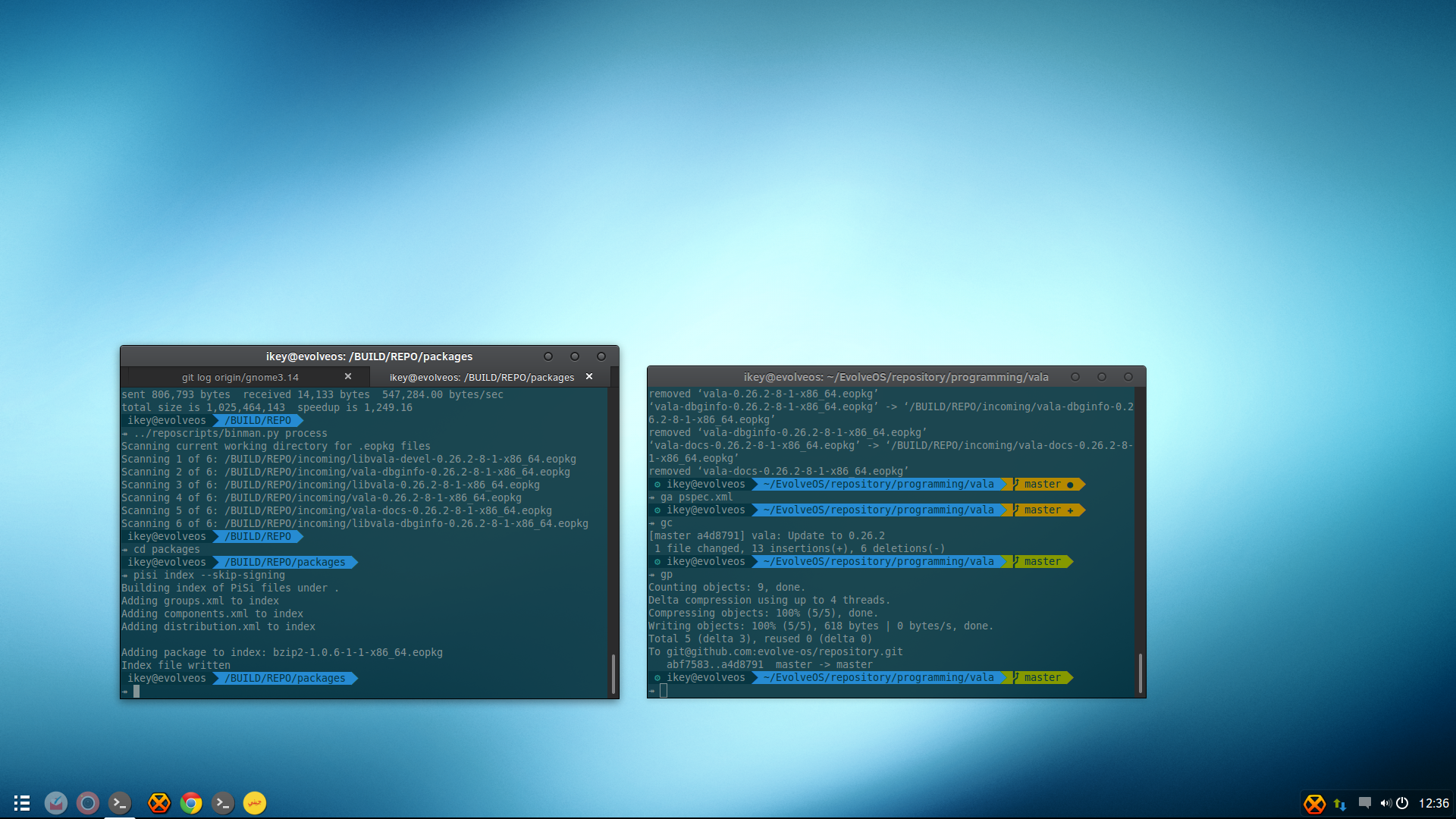1456x819 pixels.
Task: Click 'Adding distribution.xml to index' line
Action: pos(218,627)
